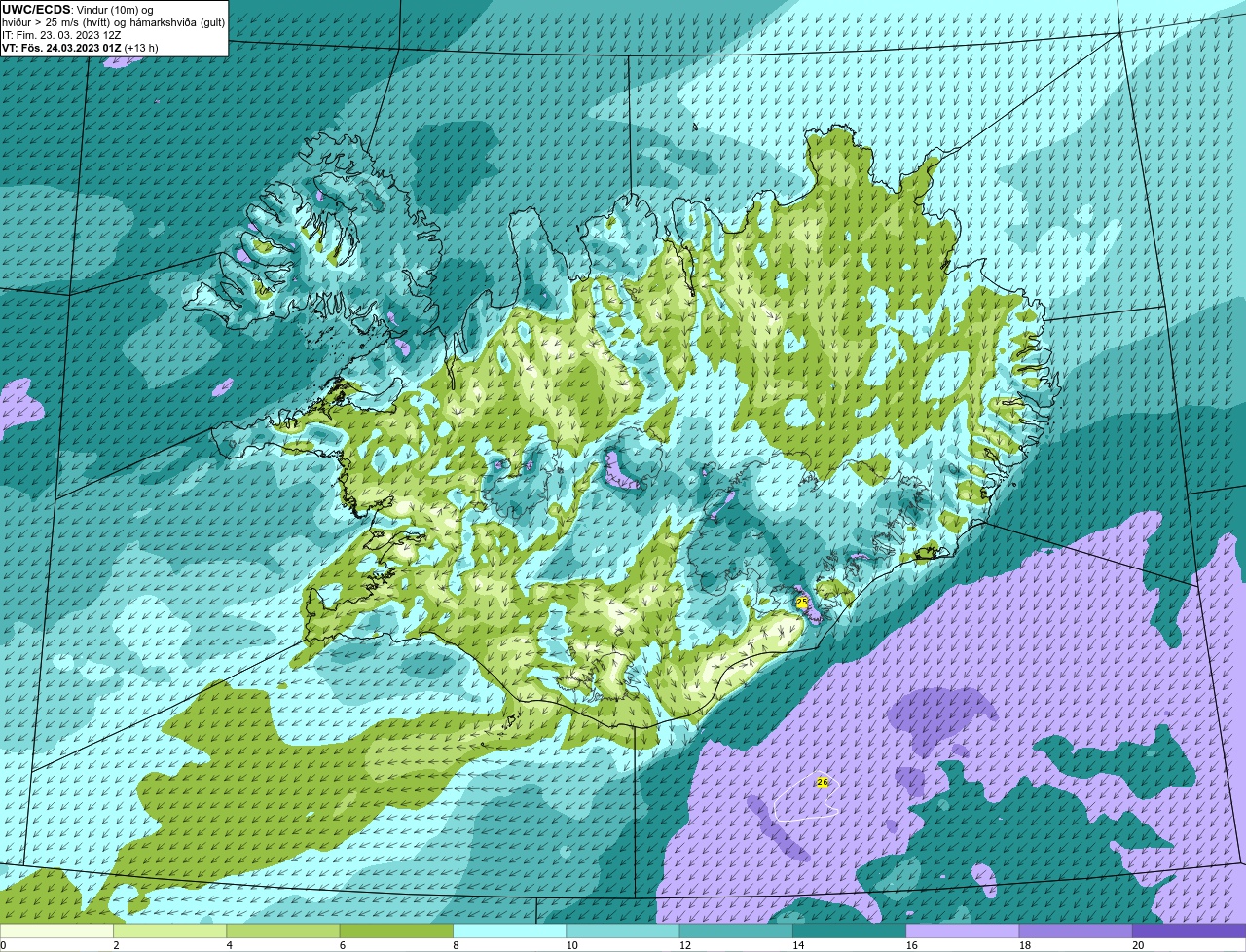Viewport: 1246px width, 952px height.
Task: Click the 2–4 m/s light green legend swatch
Action: click(171, 932)
